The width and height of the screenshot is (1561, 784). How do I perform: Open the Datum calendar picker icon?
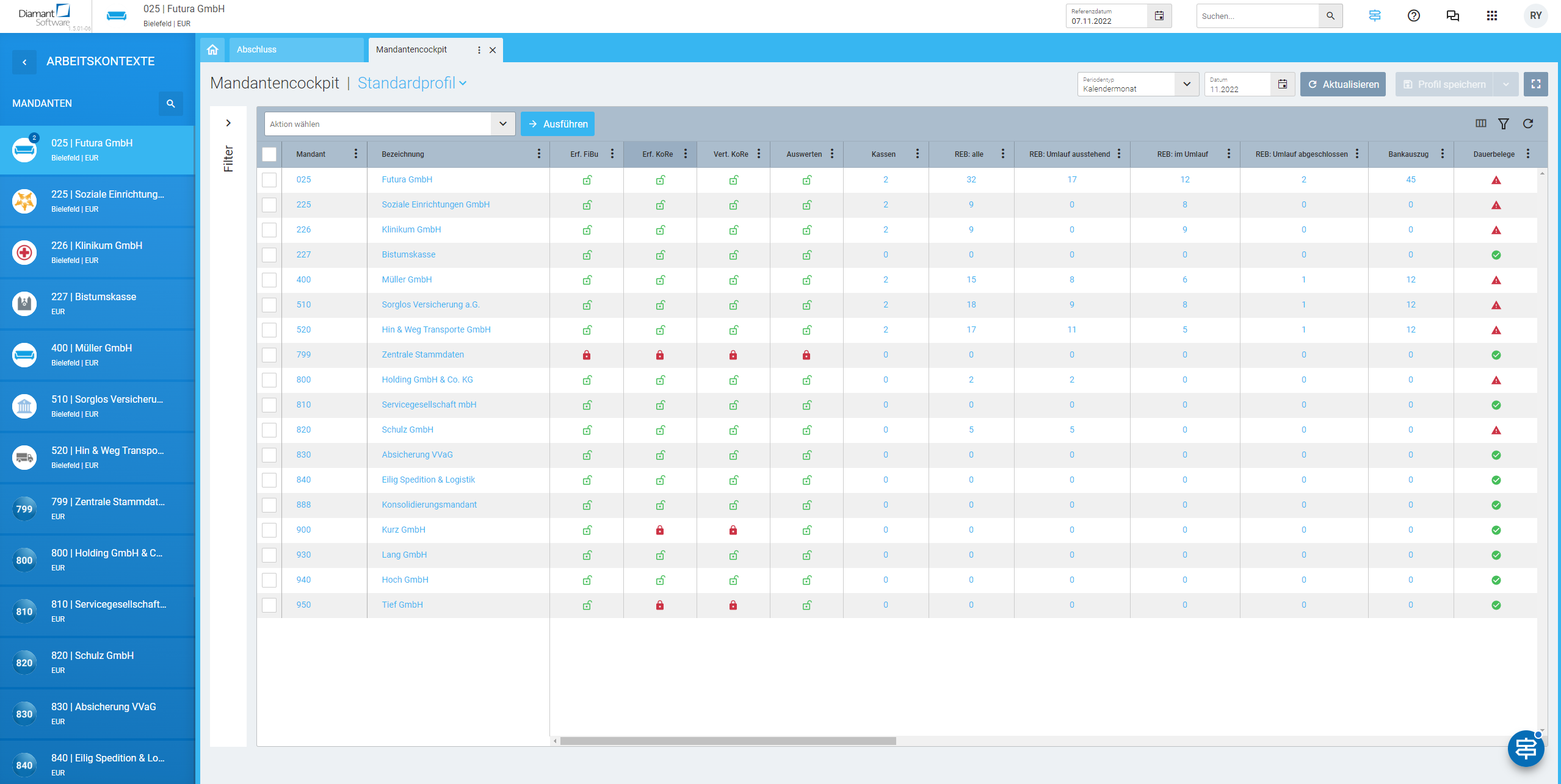coord(1283,84)
